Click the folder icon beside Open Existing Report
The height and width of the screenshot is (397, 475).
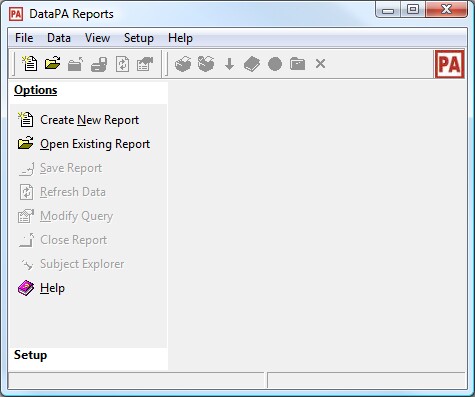pyautogui.click(x=26, y=143)
